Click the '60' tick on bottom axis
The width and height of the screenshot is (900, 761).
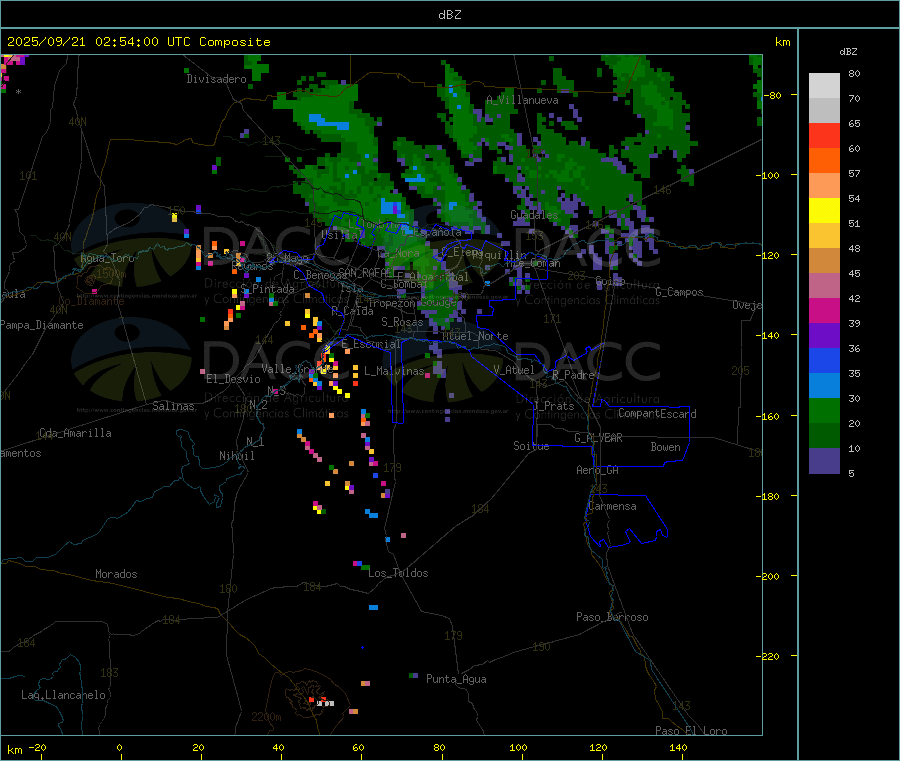coord(358,747)
